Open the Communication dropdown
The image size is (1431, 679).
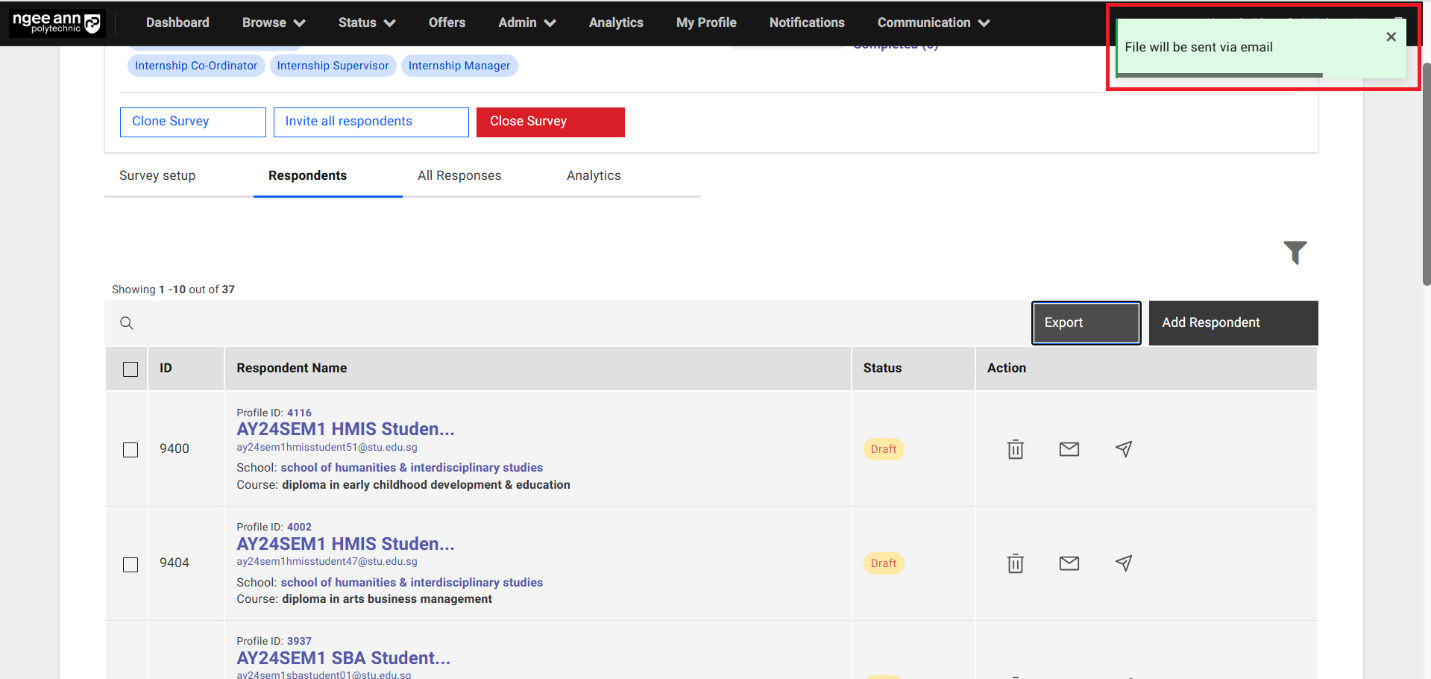click(x=932, y=22)
